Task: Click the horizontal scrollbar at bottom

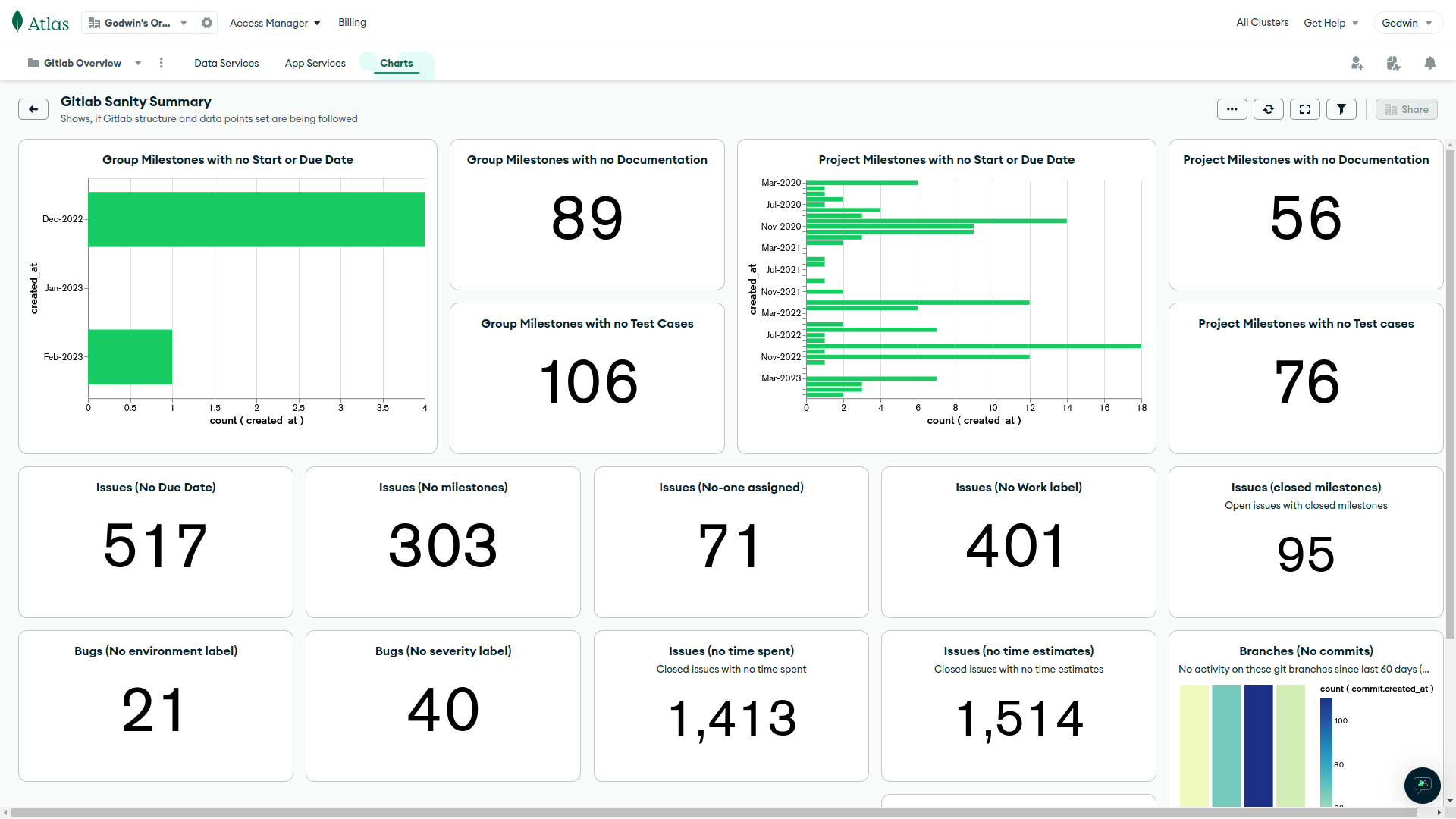Action: coord(713,812)
